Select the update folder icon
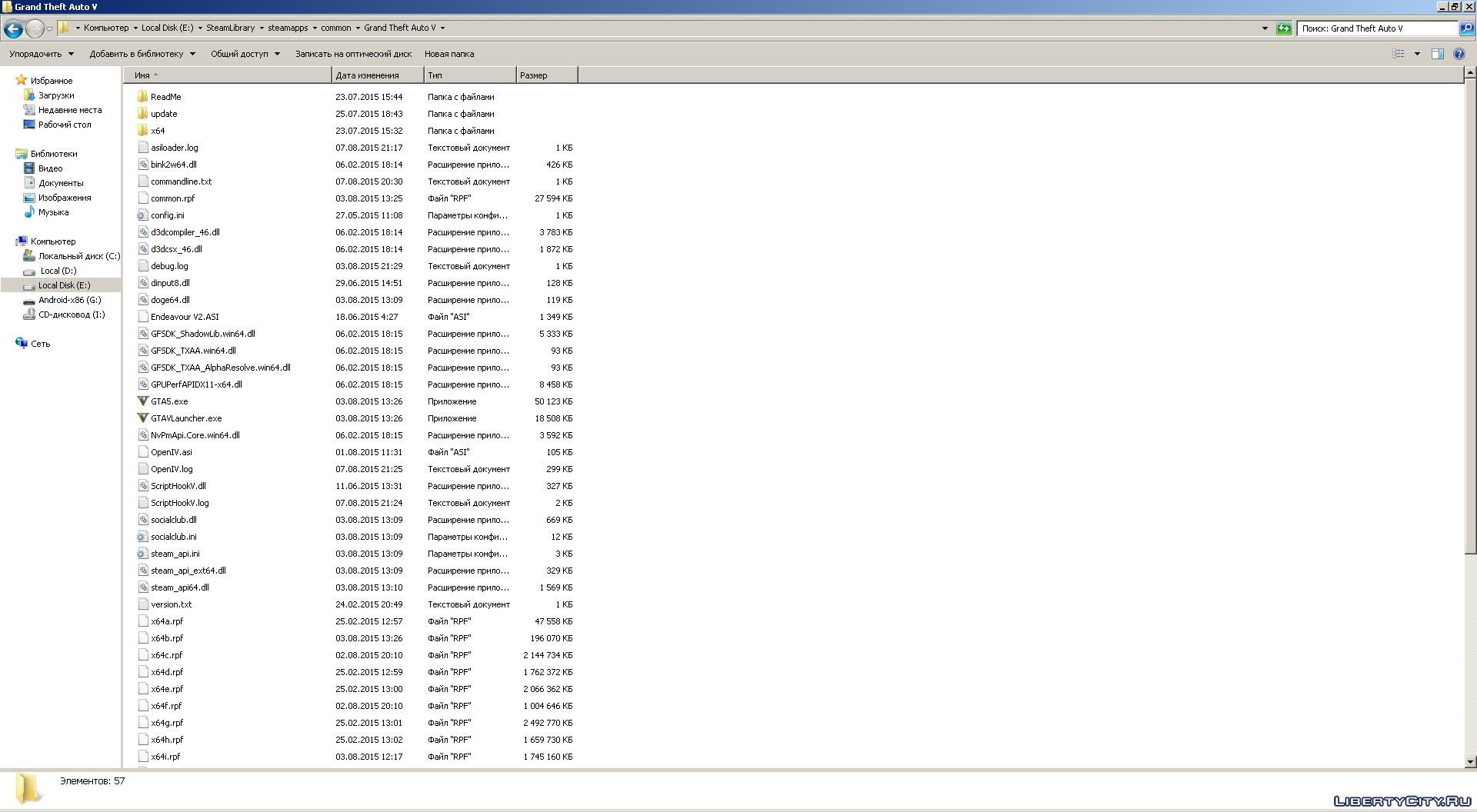The image size is (1477, 812). coord(142,114)
